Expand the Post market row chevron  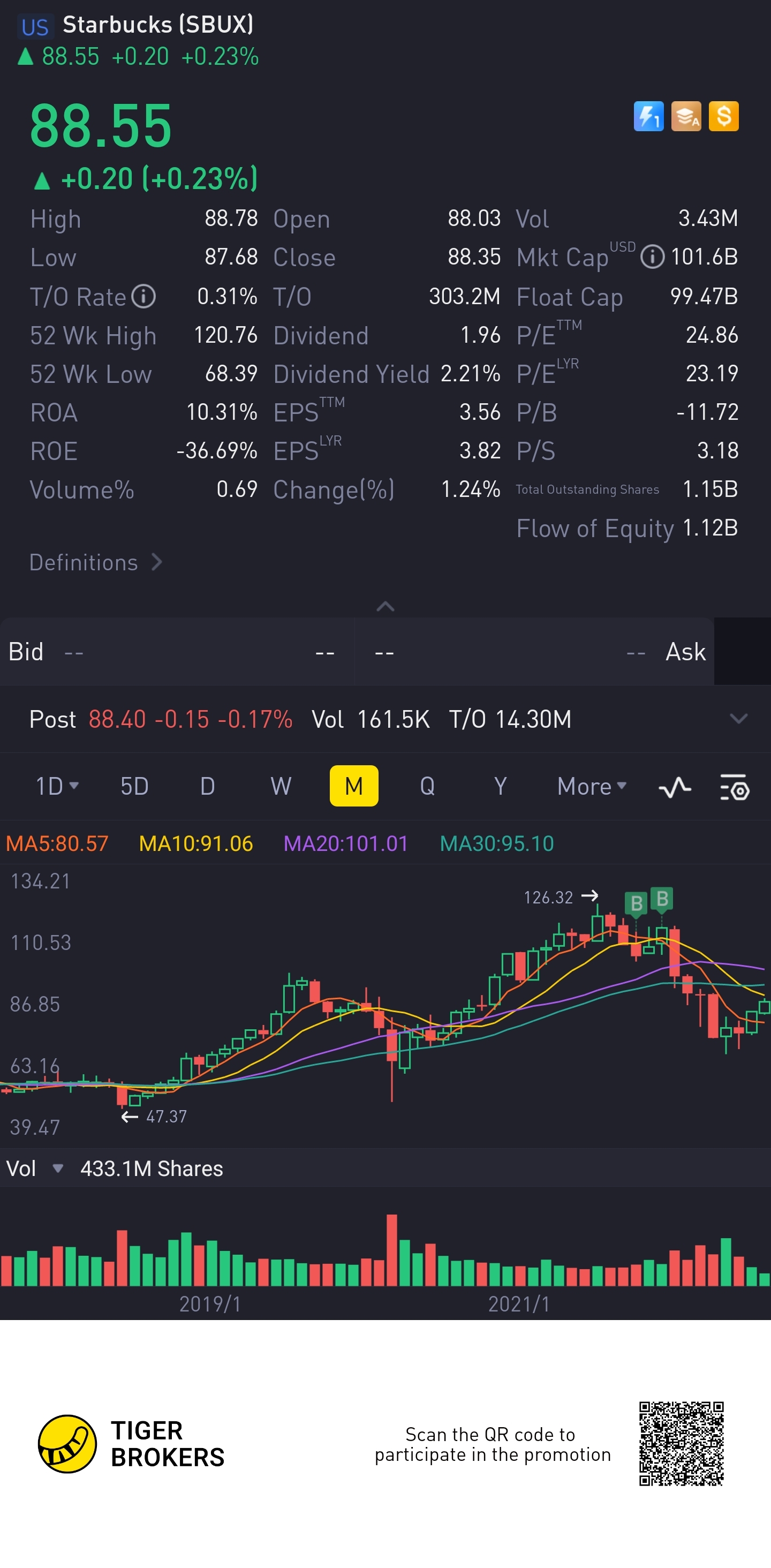coord(738,719)
